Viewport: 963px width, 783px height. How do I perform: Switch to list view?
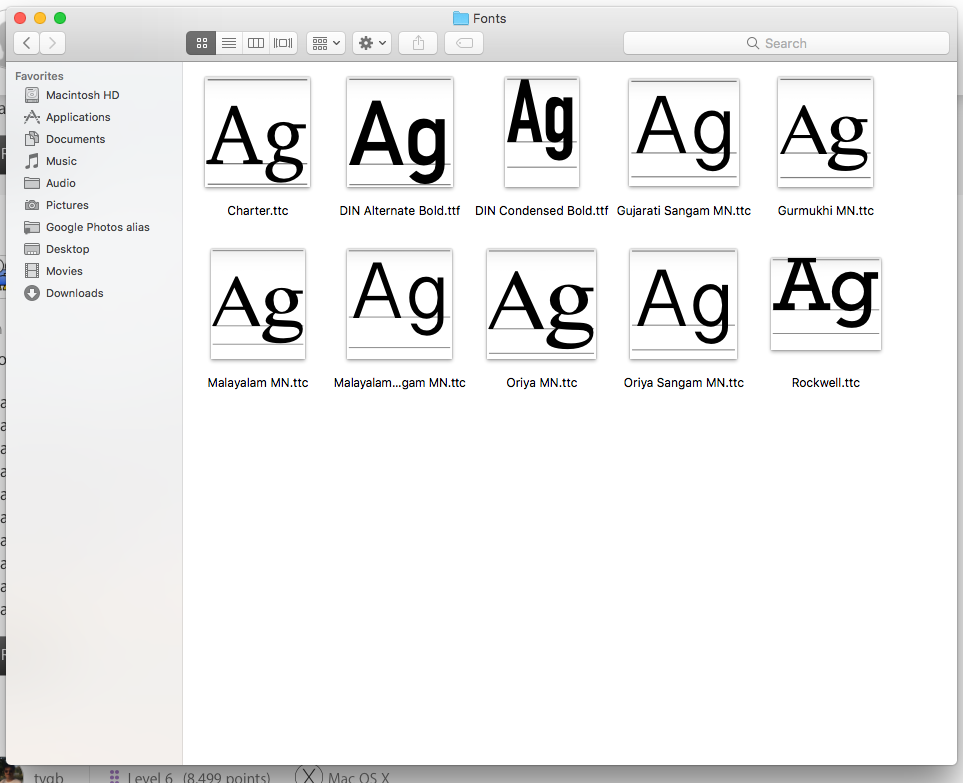[x=229, y=43]
